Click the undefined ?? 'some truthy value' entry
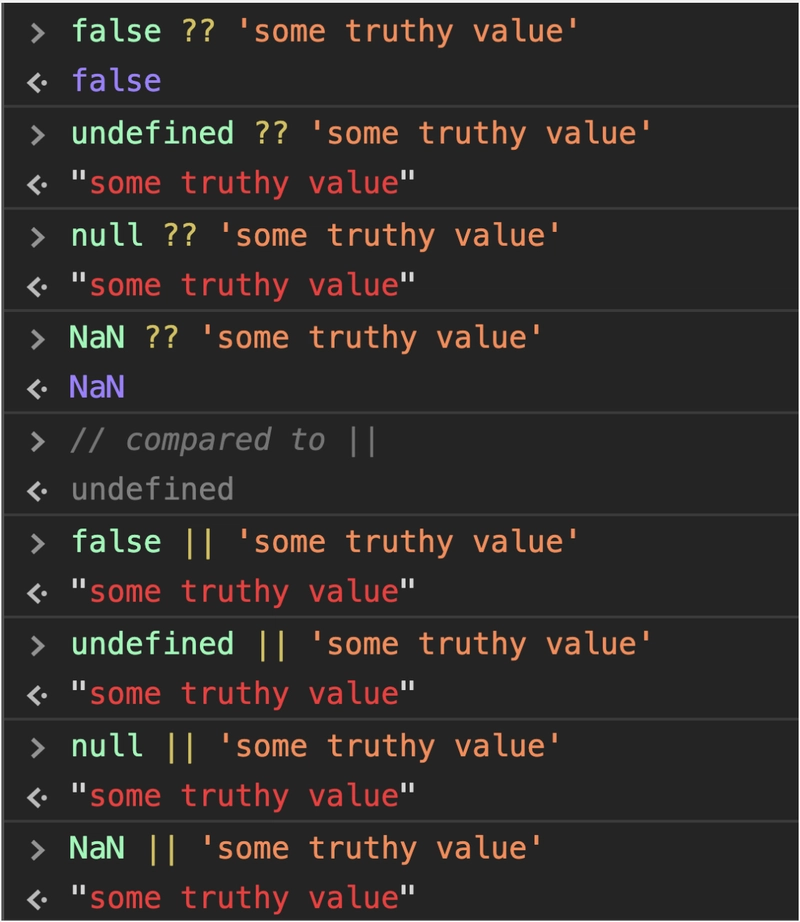The width and height of the screenshot is (800, 922). click(361, 133)
